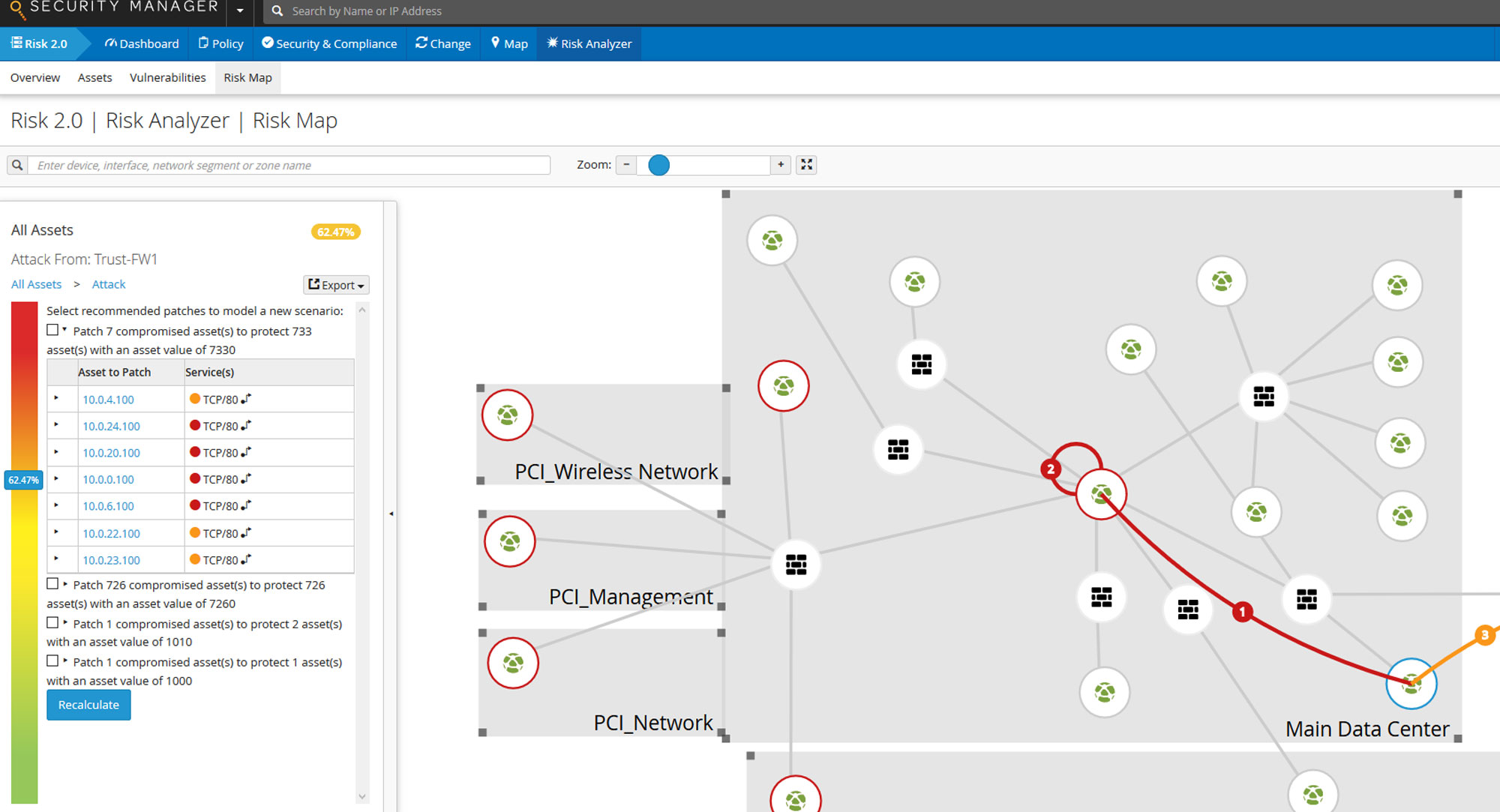Screen dimensions: 1500x812
Task: Click attack path marker number 2
Action: (1051, 469)
